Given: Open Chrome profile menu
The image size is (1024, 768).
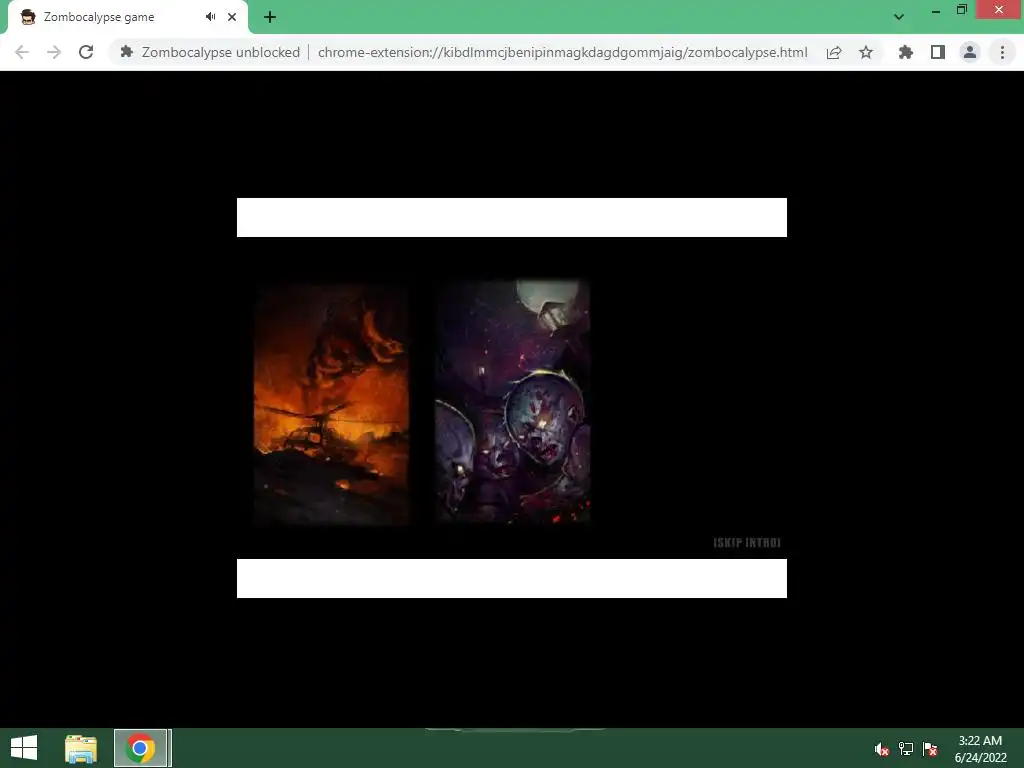Looking at the screenshot, I should coord(970,52).
